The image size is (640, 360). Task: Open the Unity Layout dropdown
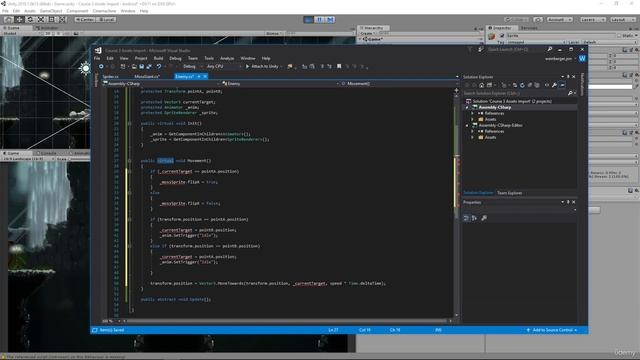622,19
